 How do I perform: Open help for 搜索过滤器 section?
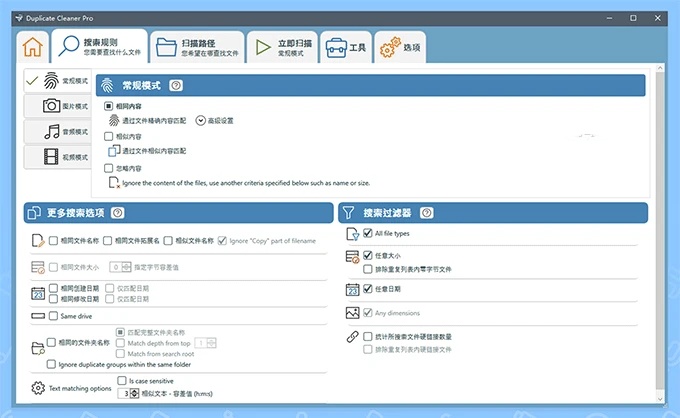(427, 213)
